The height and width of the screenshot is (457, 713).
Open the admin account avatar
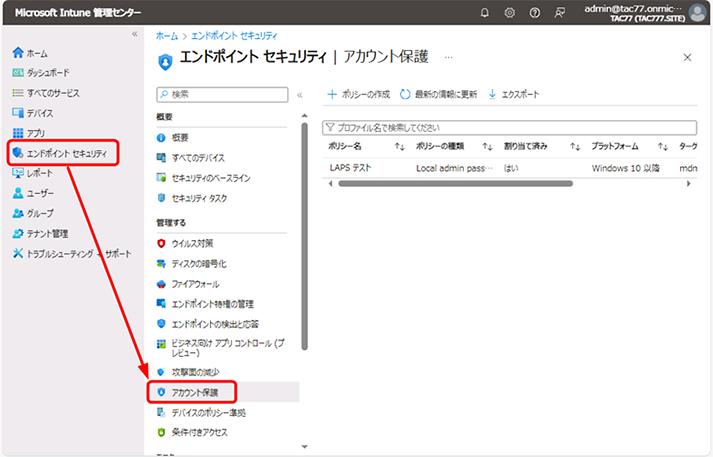click(698, 13)
